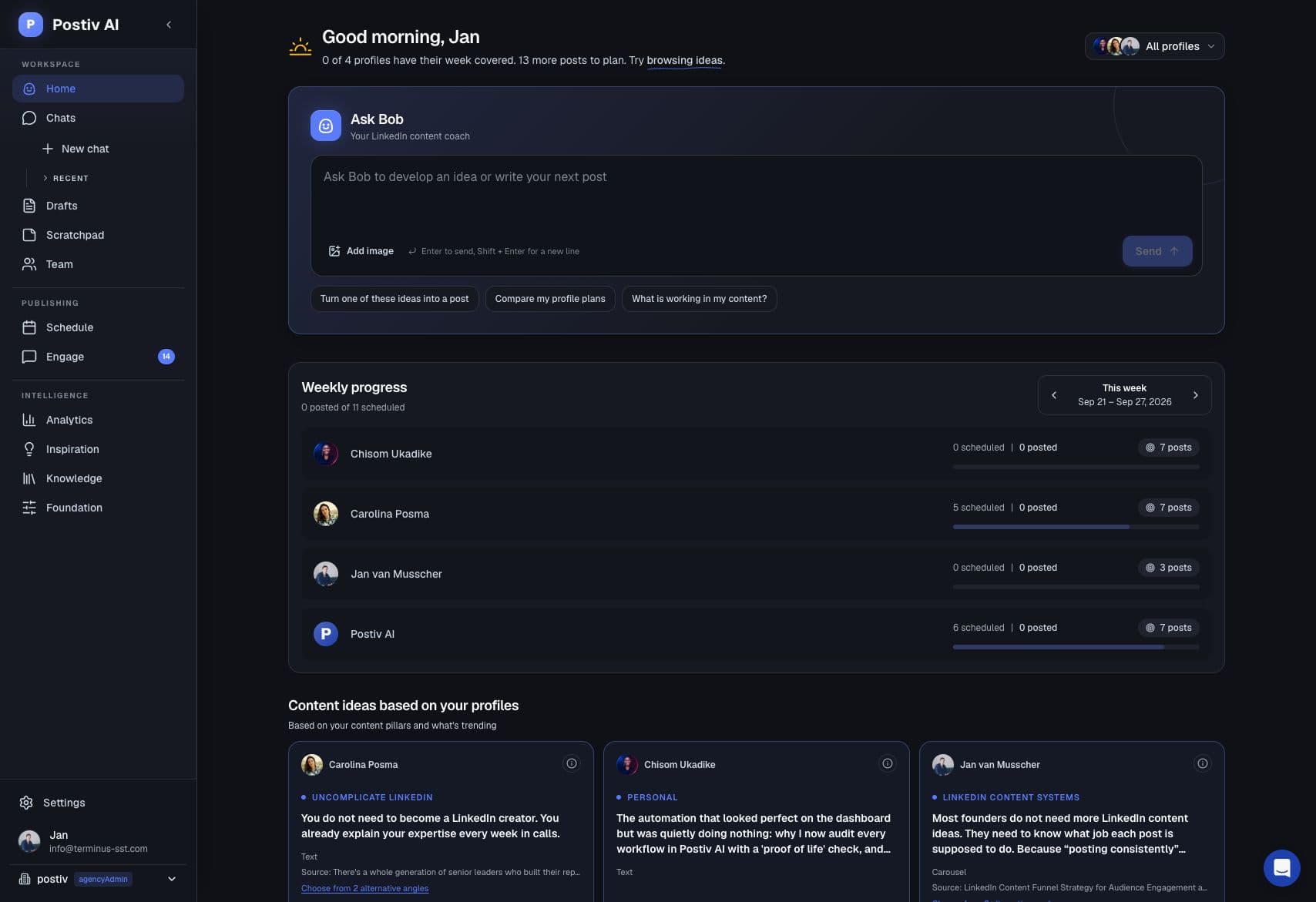Expand the postiv workspace switcher

pos(98,879)
